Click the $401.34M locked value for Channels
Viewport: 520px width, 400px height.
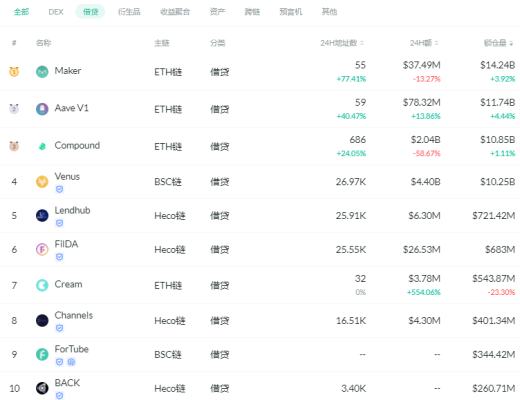pos(494,321)
